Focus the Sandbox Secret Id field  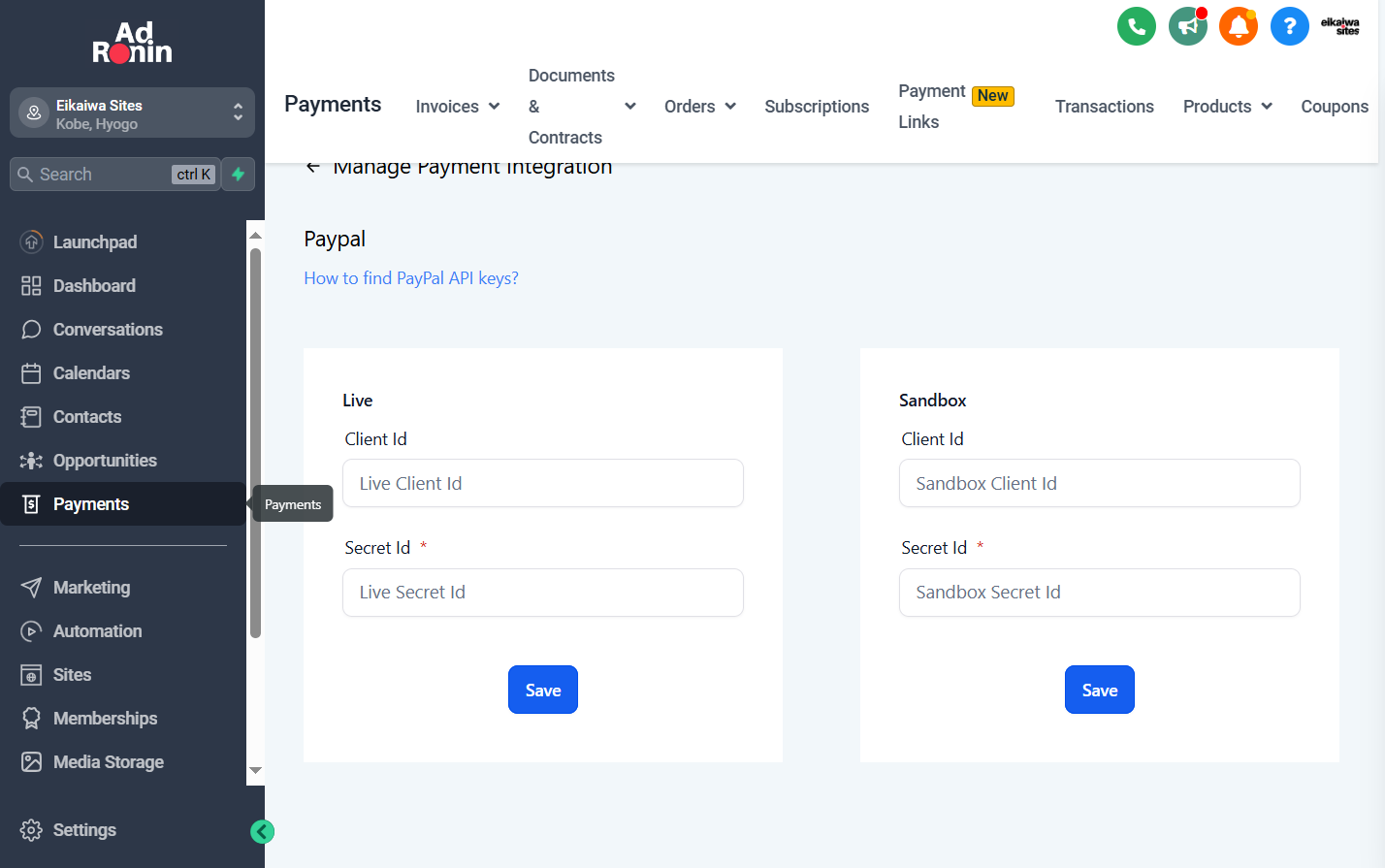coord(1100,593)
